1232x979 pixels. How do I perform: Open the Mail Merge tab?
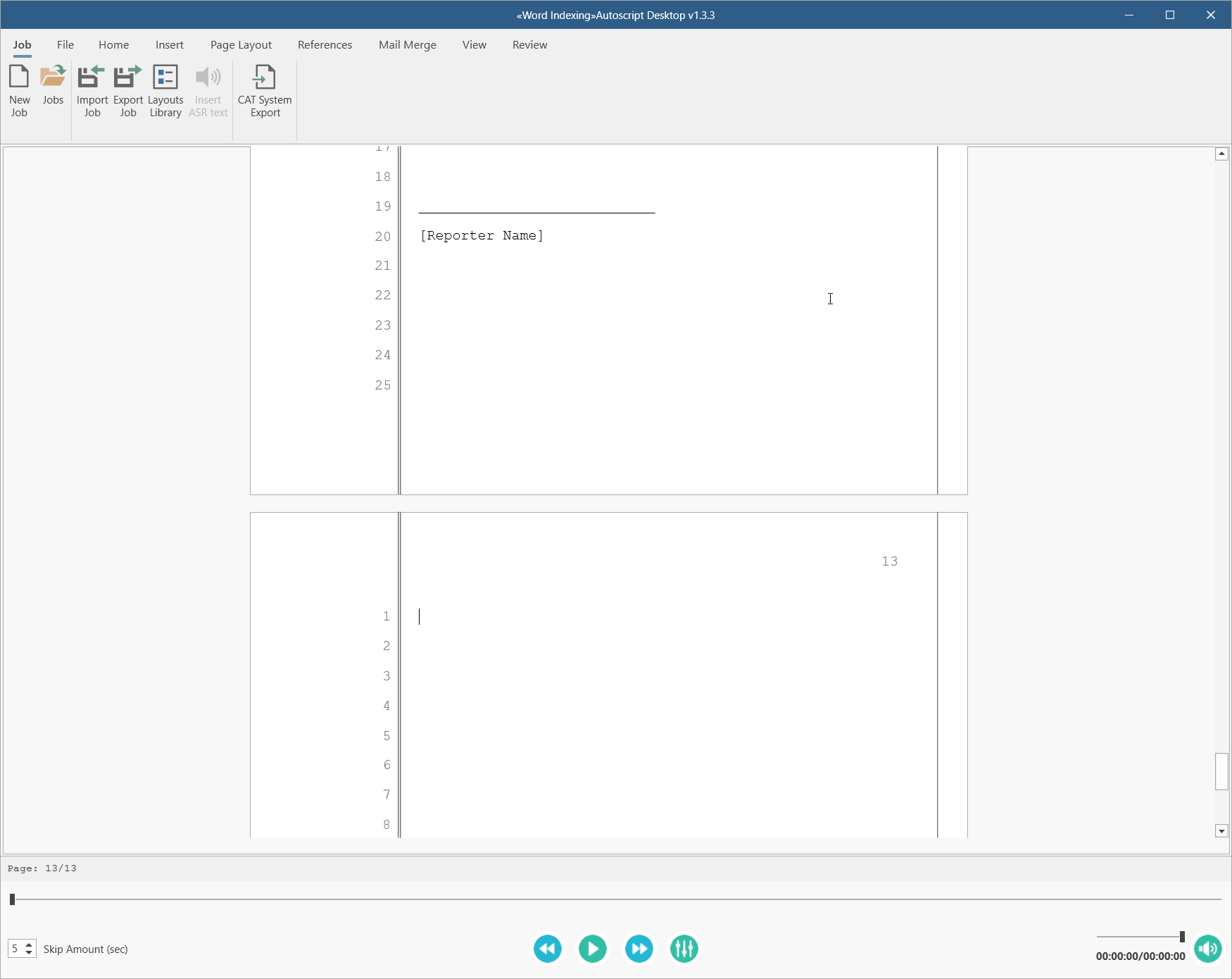(407, 45)
